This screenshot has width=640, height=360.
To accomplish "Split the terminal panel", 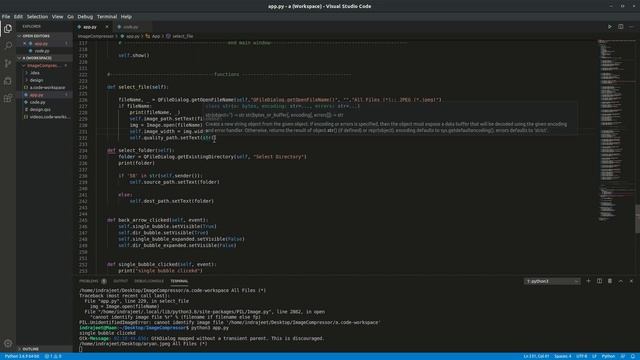I will coord(599,281).
